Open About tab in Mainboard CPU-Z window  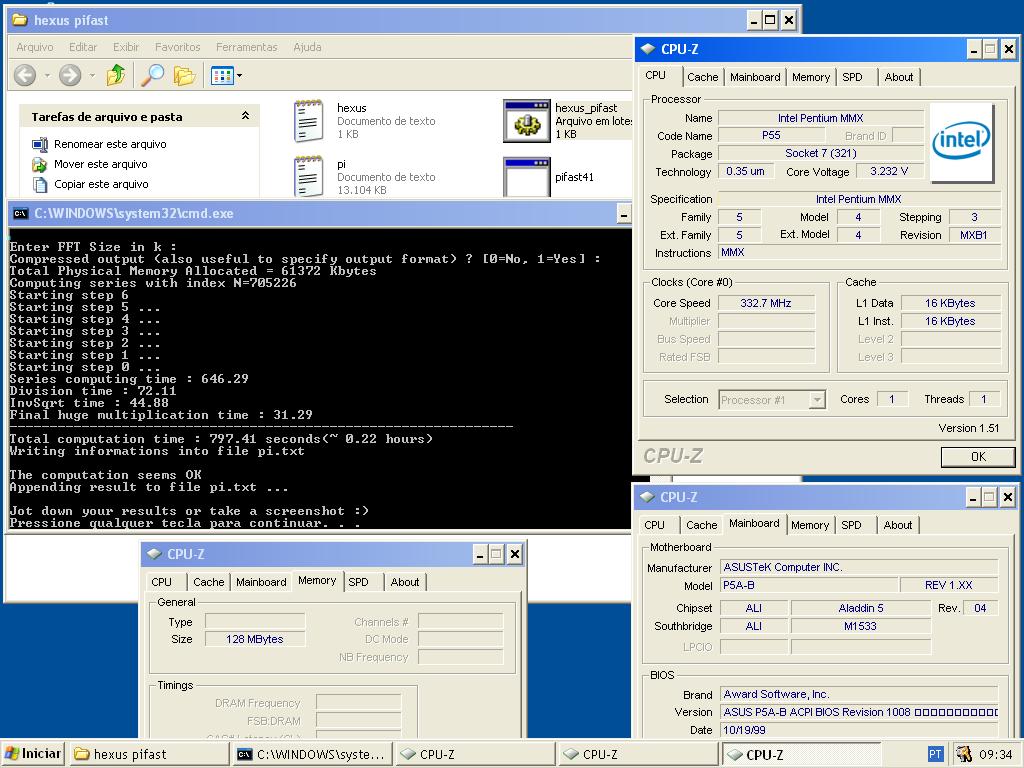click(898, 525)
